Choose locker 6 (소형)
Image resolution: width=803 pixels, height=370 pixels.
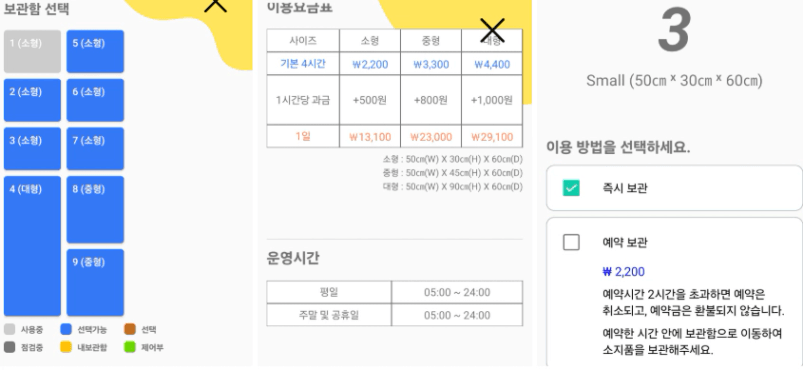tap(95, 100)
